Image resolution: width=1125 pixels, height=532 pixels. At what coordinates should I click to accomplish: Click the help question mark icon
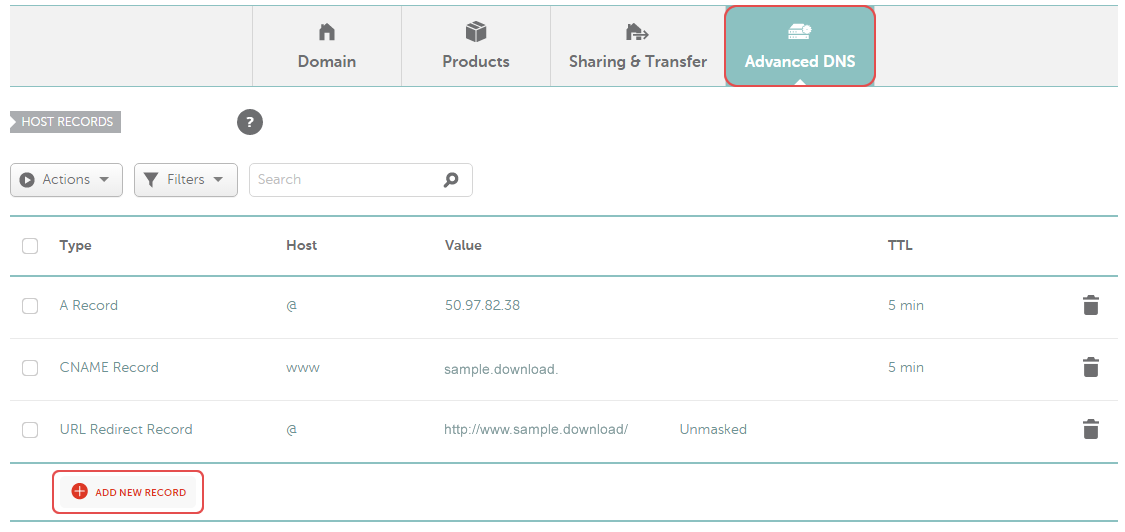point(249,123)
